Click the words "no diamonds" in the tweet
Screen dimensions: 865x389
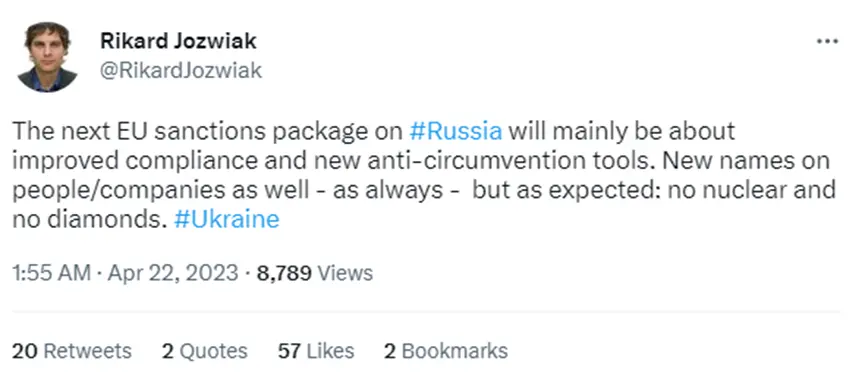coord(89,220)
